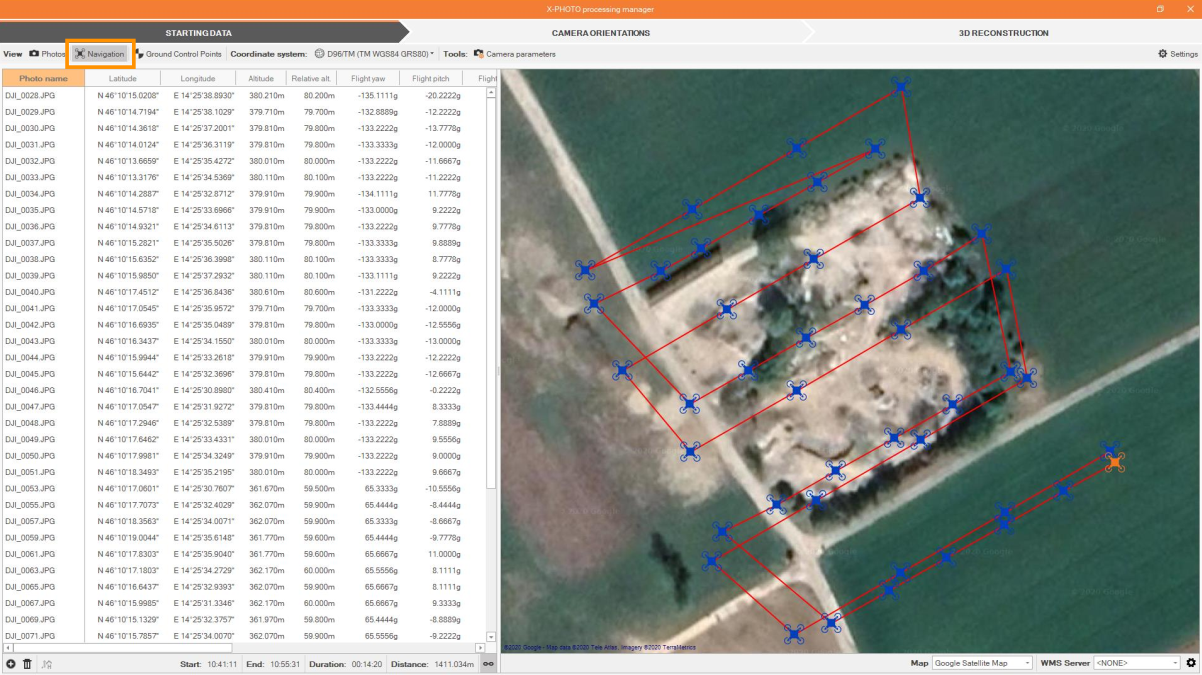
Task: Click the delete trash icon
Action: point(27,664)
